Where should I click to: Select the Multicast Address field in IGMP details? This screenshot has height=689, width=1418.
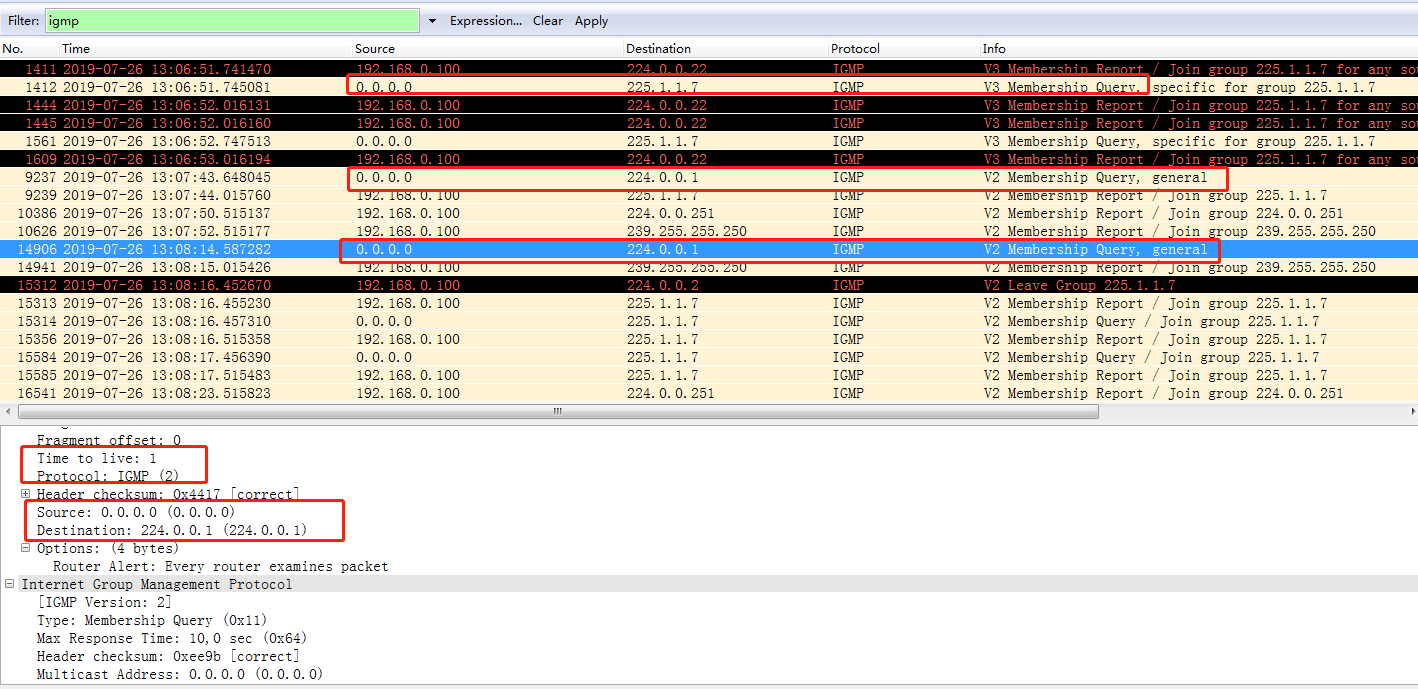click(170, 673)
